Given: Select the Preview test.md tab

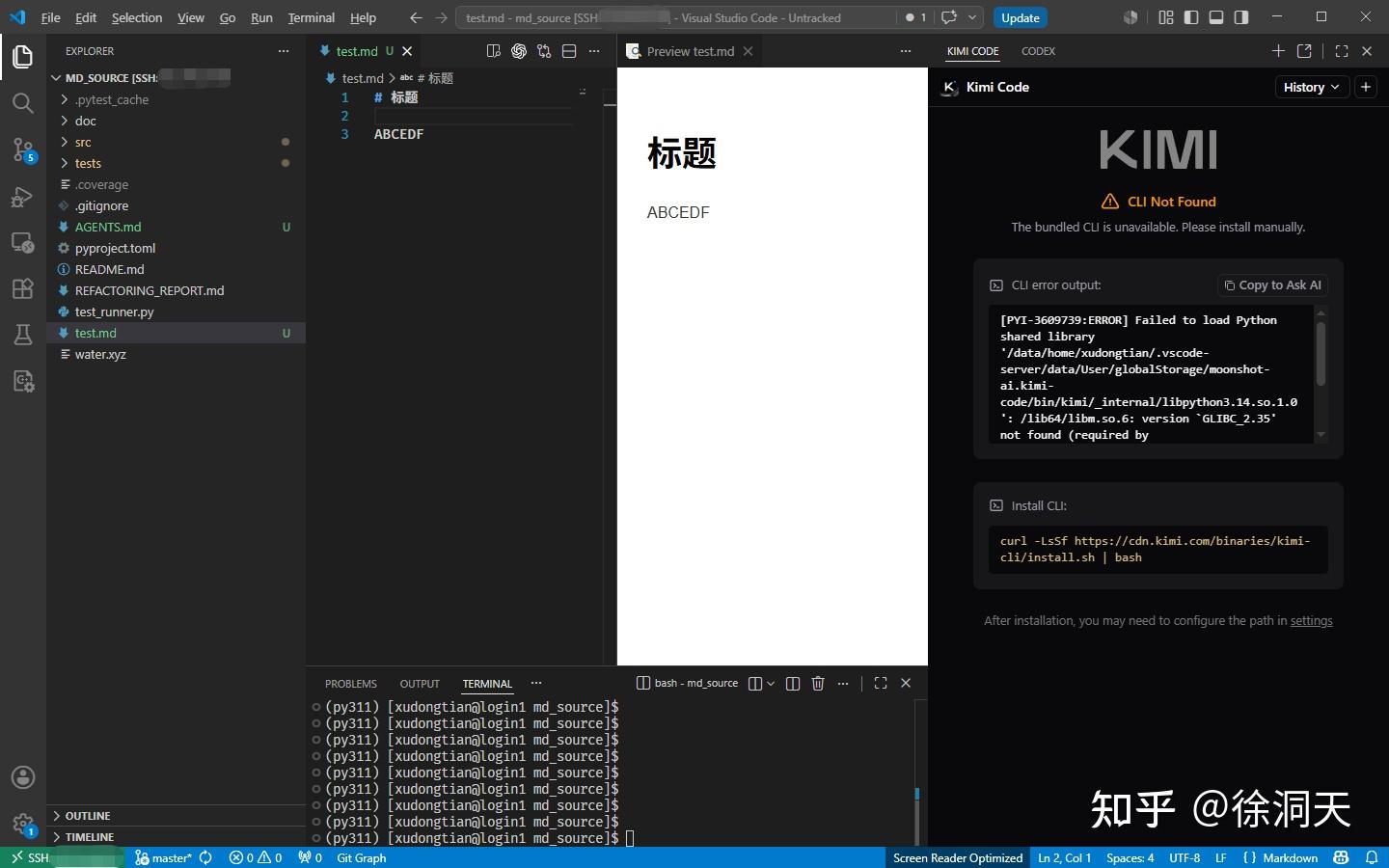Looking at the screenshot, I should [x=691, y=51].
